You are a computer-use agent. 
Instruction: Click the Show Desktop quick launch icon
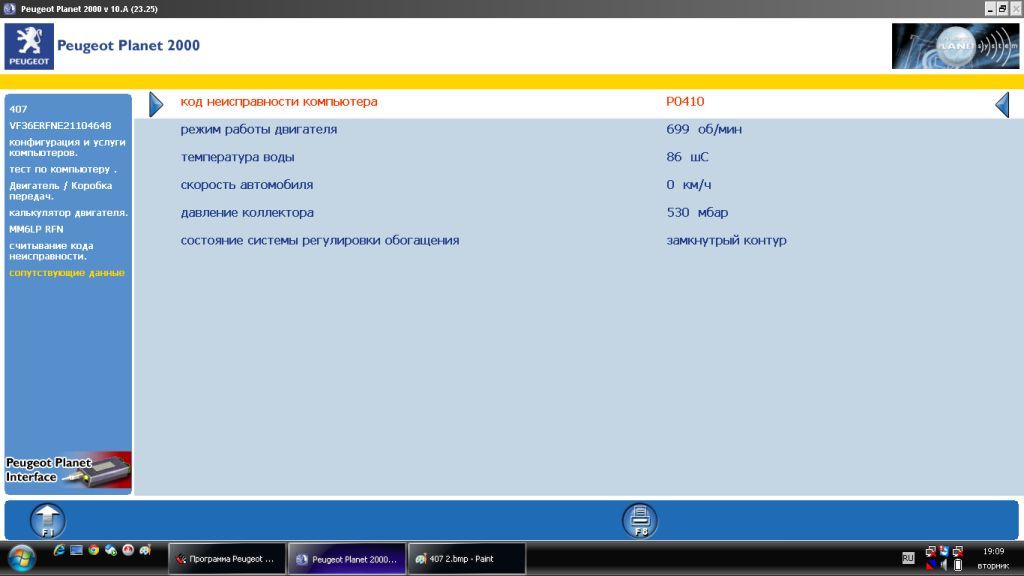[76, 550]
